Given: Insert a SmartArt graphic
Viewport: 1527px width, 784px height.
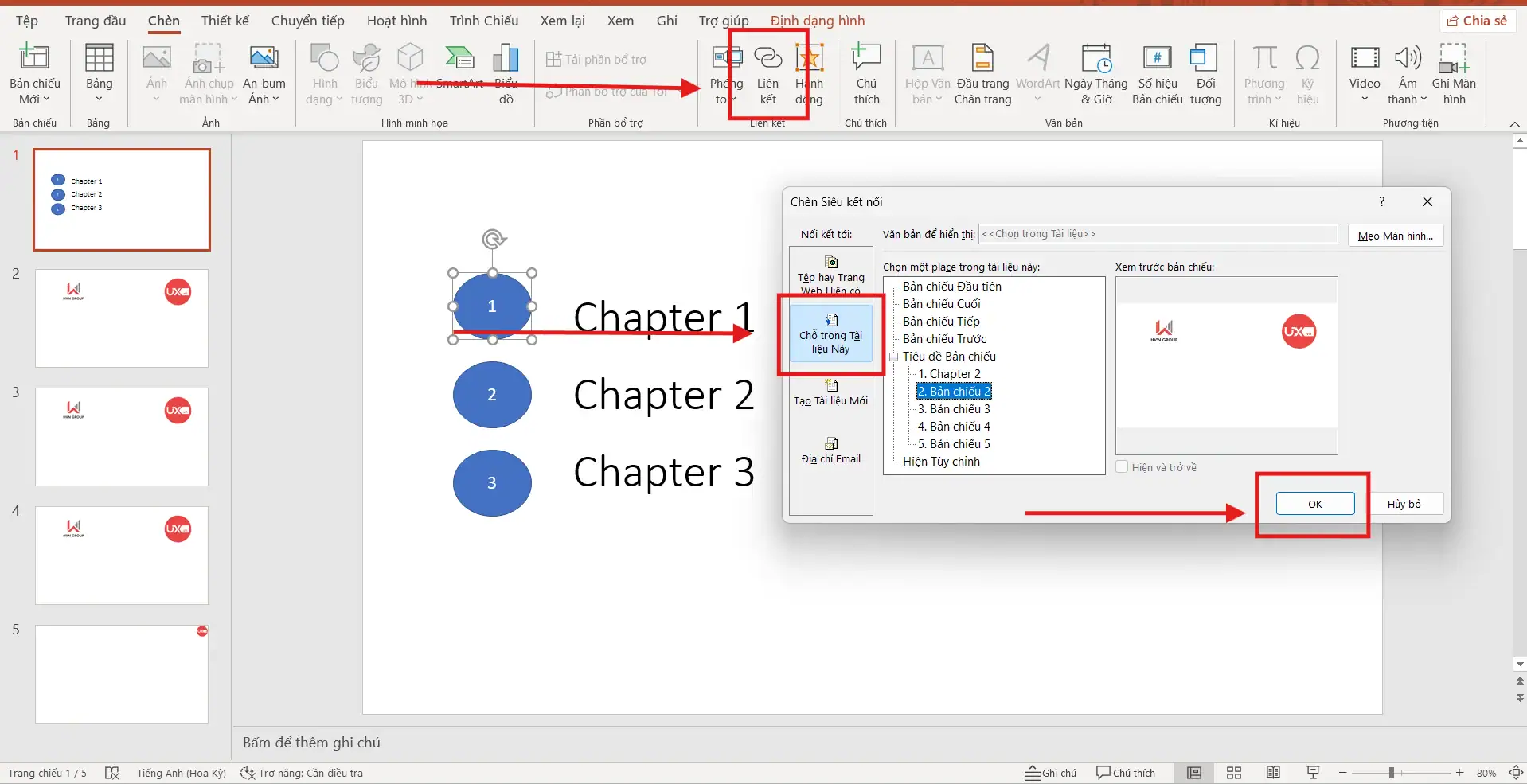Looking at the screenshot, I should tap(460, 72).
